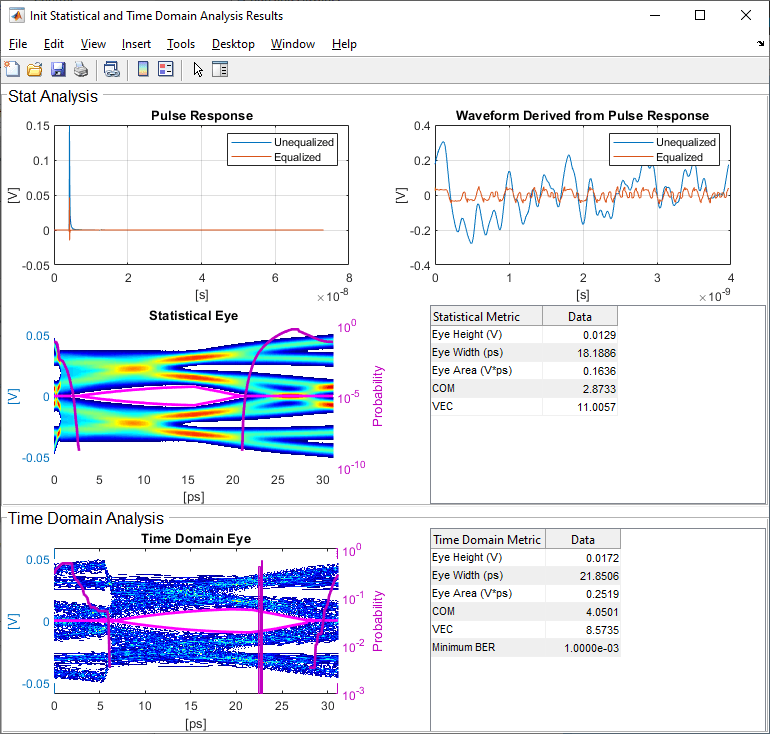The width and height of the screenshot is (770, 734).
Task: Click the Link Plot toolbar icon
Action: [x=112, y=69]
